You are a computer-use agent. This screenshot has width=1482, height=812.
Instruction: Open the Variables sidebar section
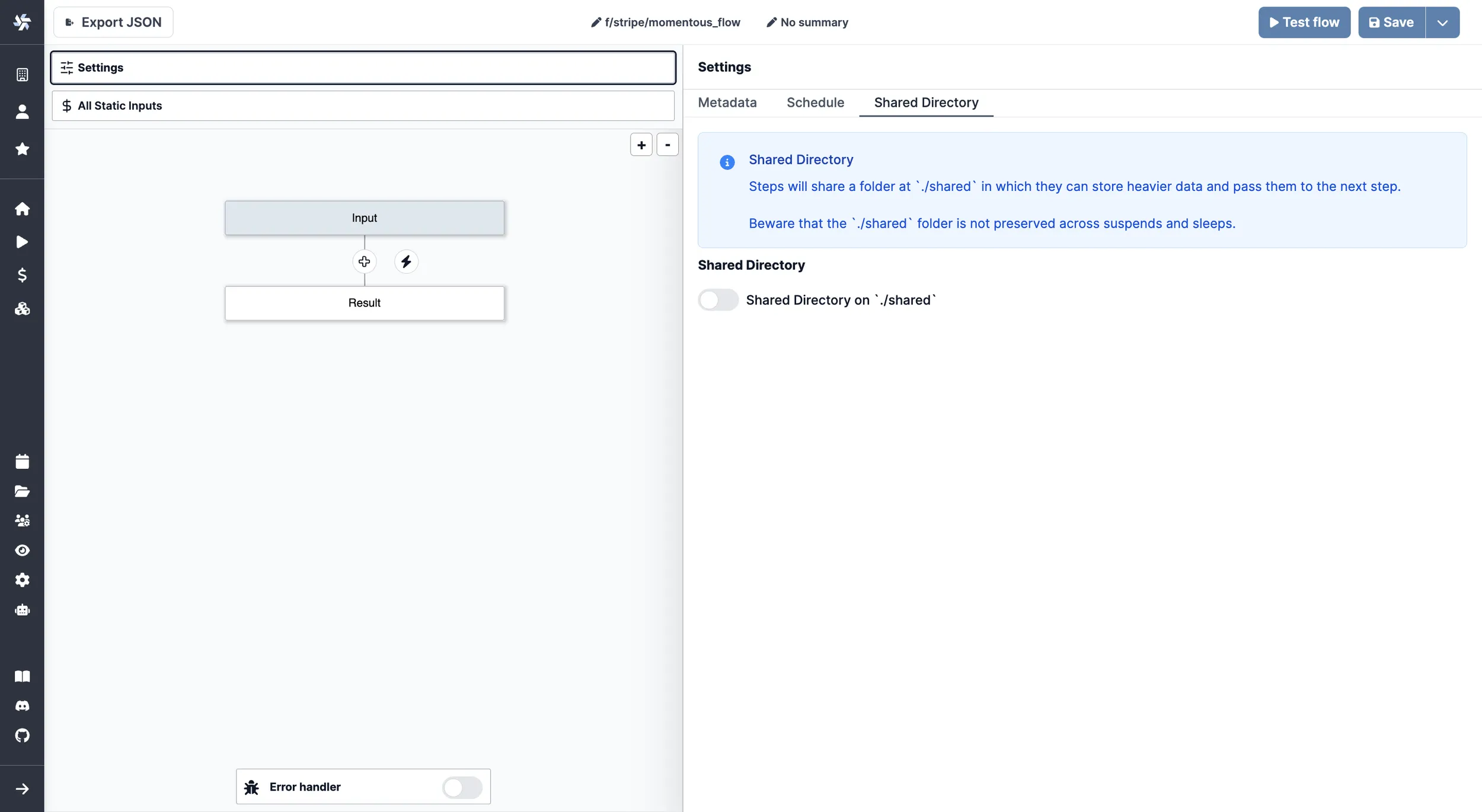[22, 275]
